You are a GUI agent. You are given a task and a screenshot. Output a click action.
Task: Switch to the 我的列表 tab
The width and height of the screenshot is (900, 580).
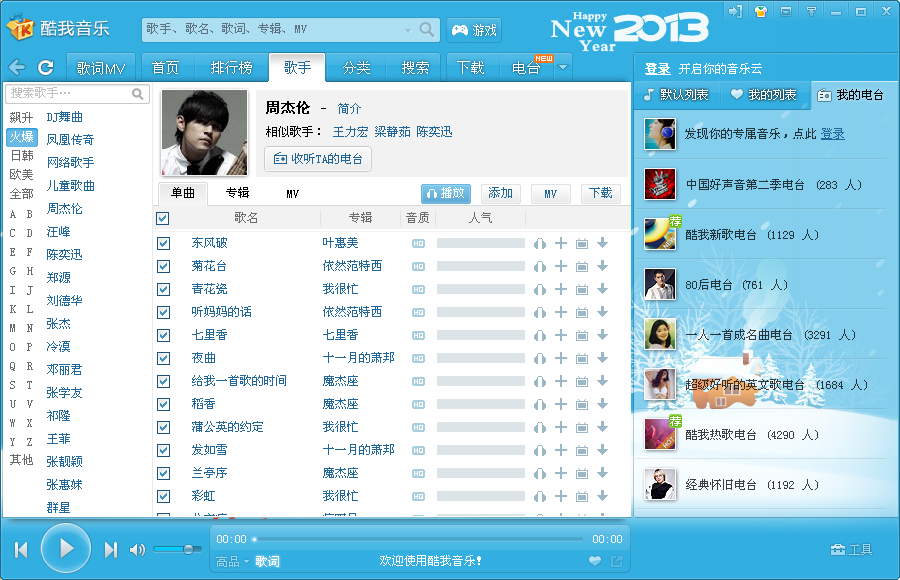(764, 95)
